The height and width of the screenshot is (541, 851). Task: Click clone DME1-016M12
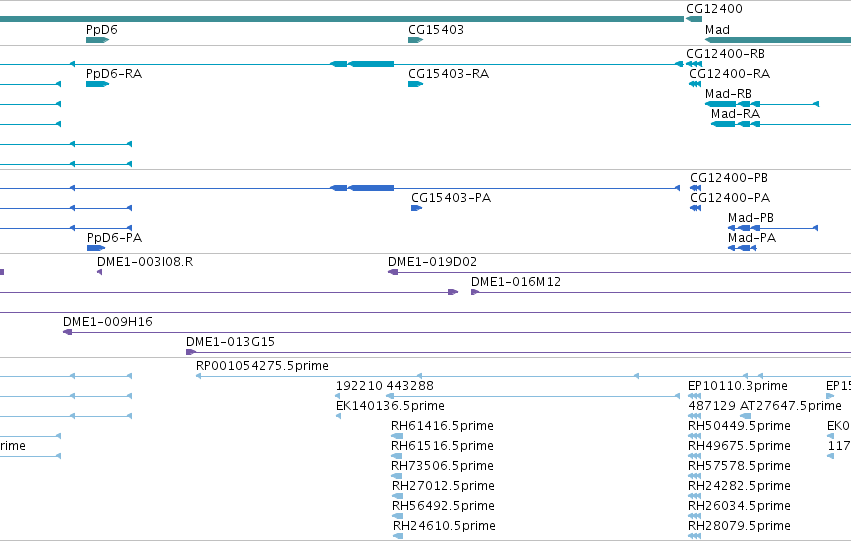(x=516, y=282)
